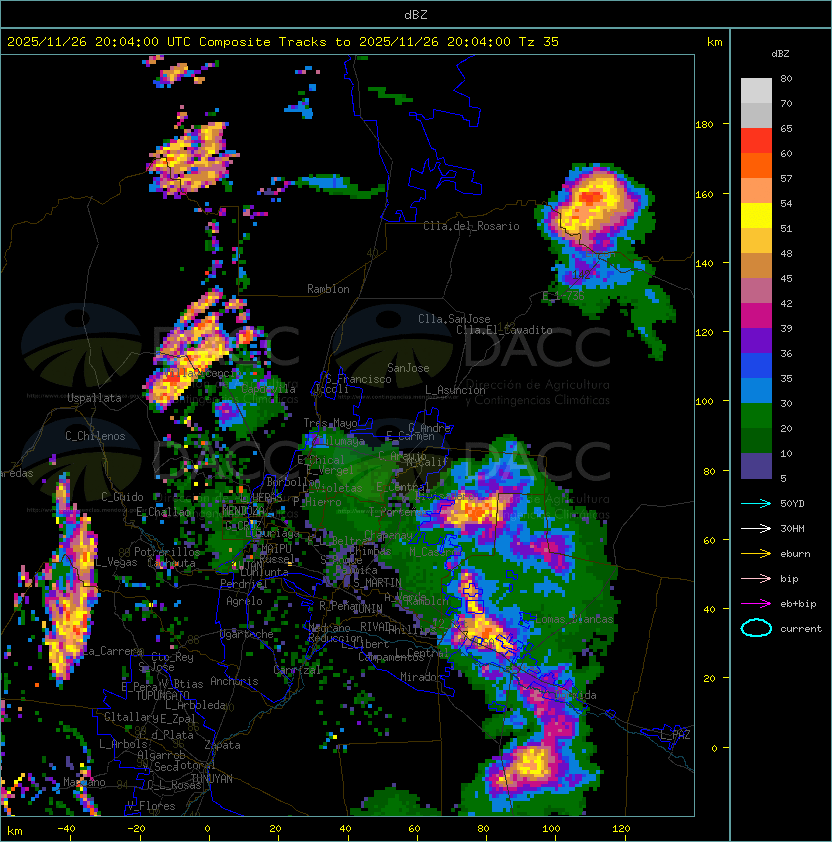Click the '50YD' legend label

point(792,504)
